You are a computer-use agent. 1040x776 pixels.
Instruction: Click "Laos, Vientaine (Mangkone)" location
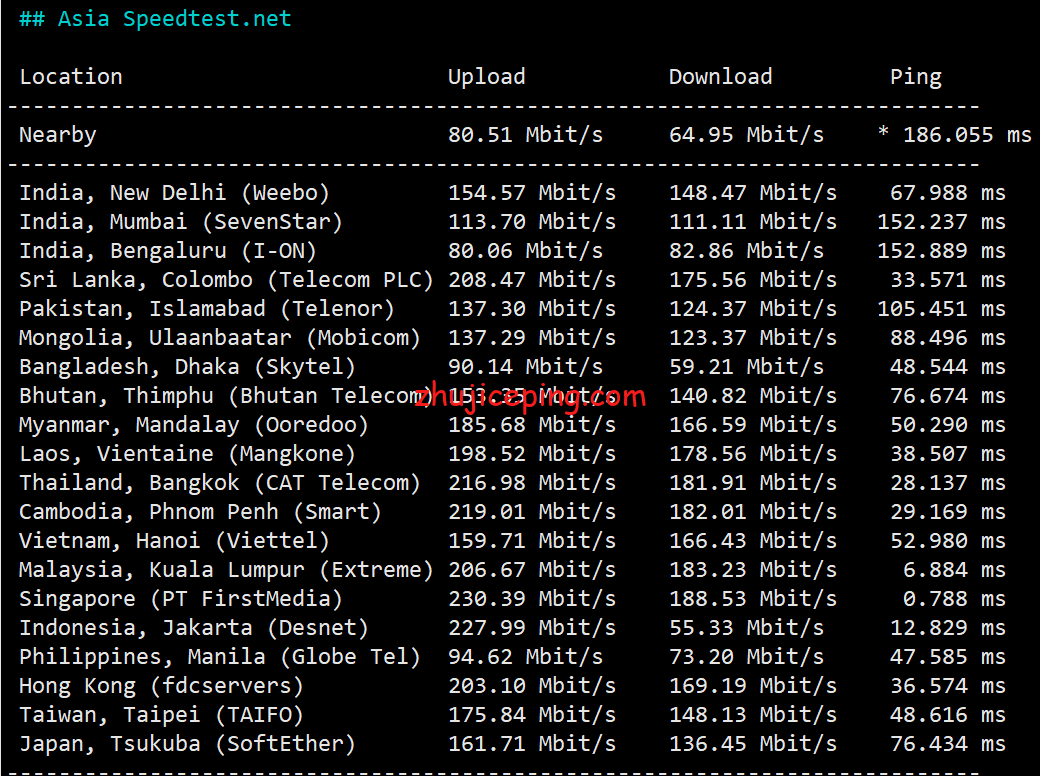187,454
